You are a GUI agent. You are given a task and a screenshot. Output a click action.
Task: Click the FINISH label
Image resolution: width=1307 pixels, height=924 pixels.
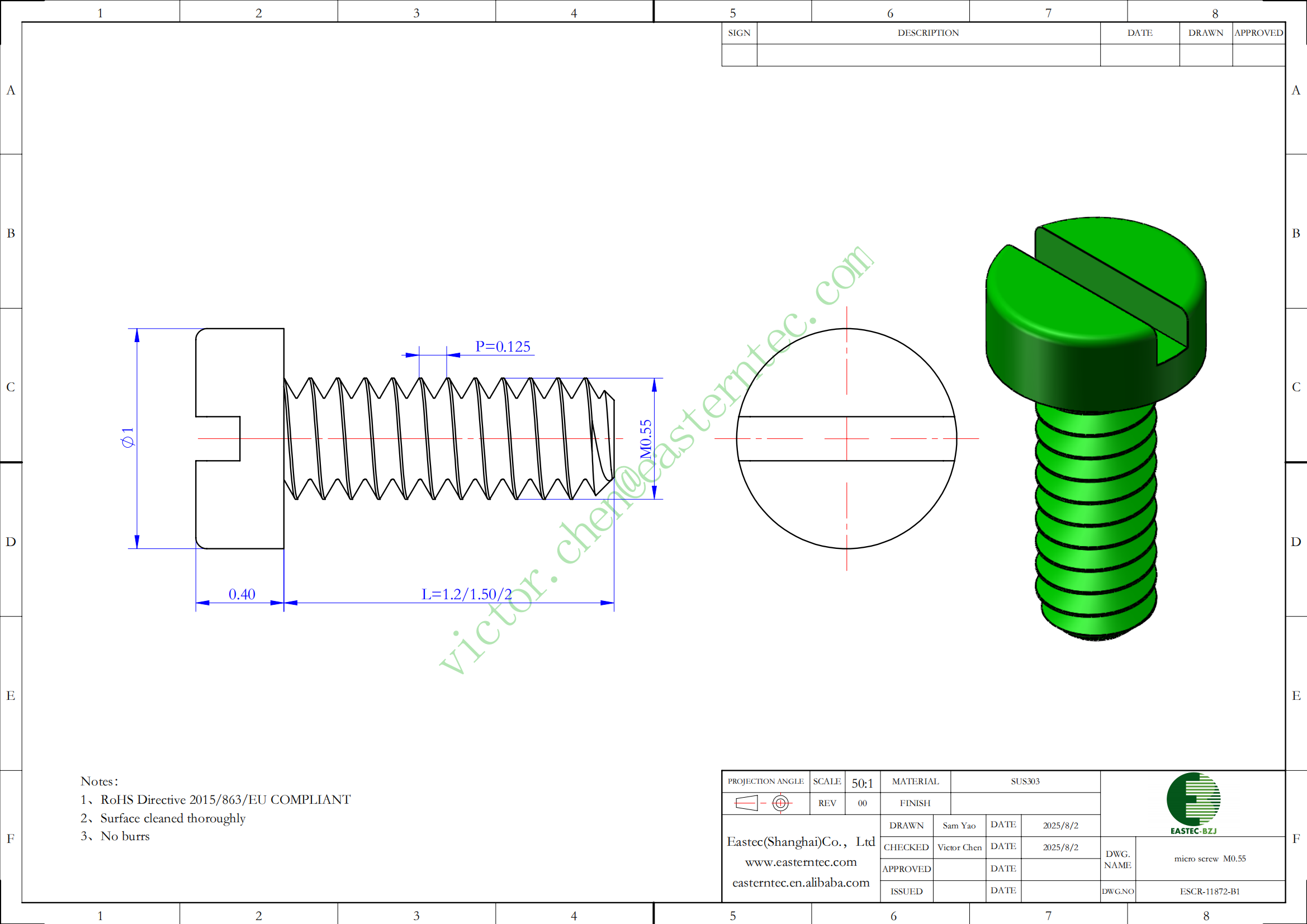(915, 803)
